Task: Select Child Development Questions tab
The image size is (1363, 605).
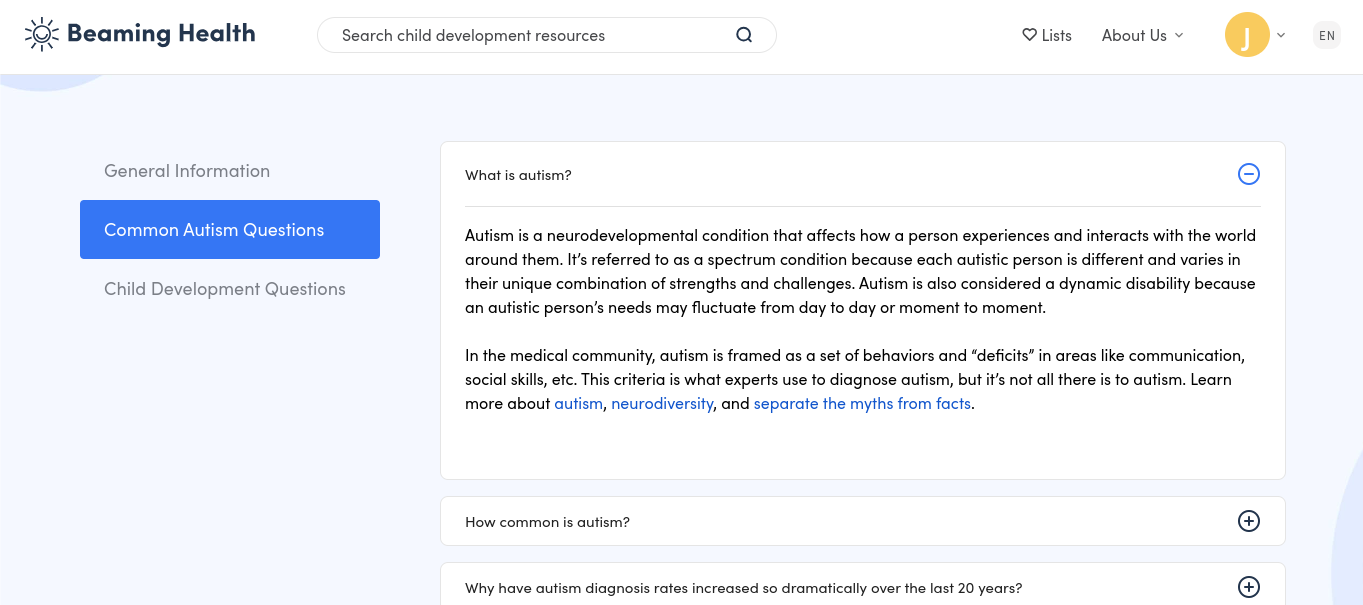Action: (225, 289)
